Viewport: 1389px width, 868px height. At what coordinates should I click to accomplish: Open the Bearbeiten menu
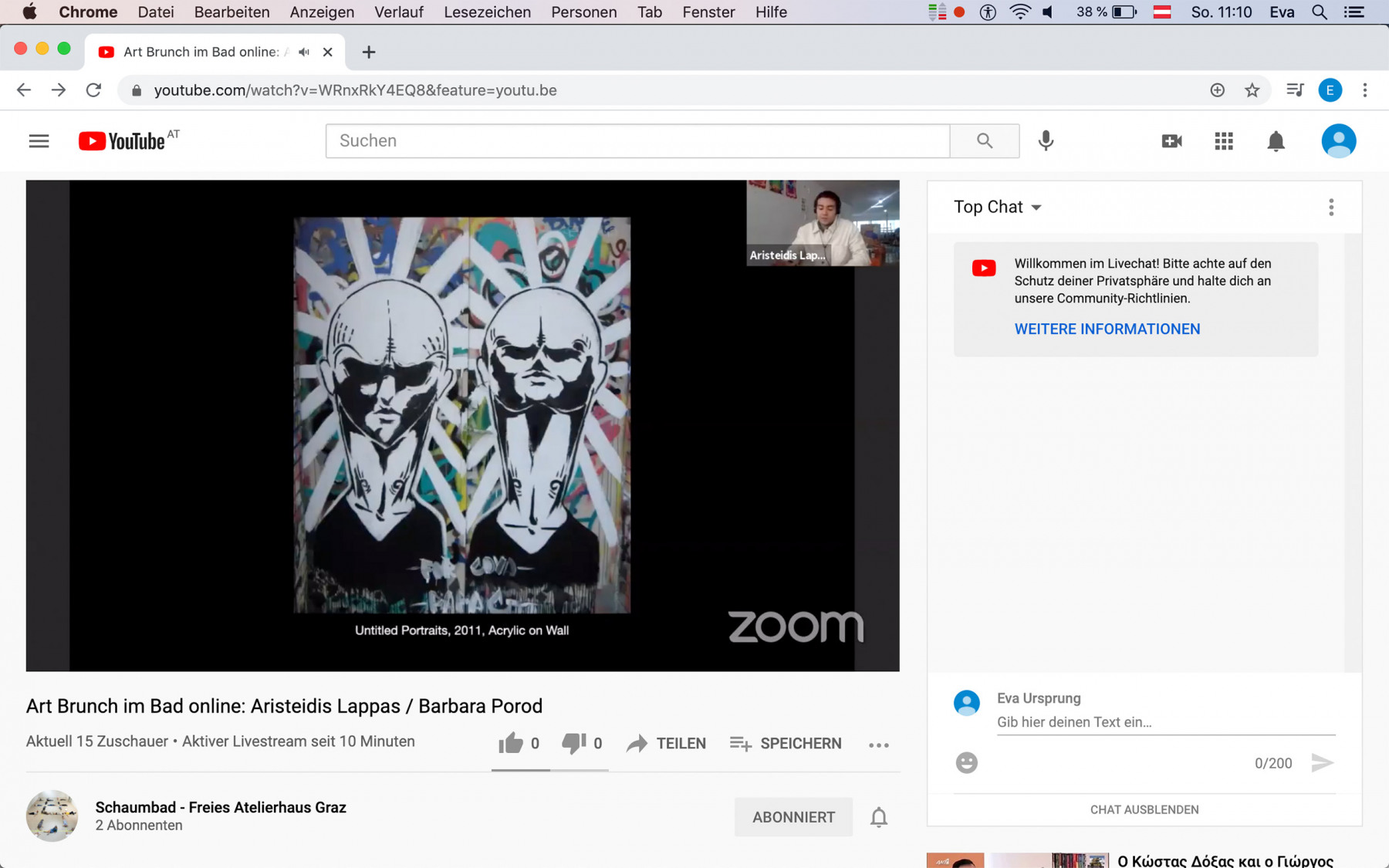pos(231,12)
